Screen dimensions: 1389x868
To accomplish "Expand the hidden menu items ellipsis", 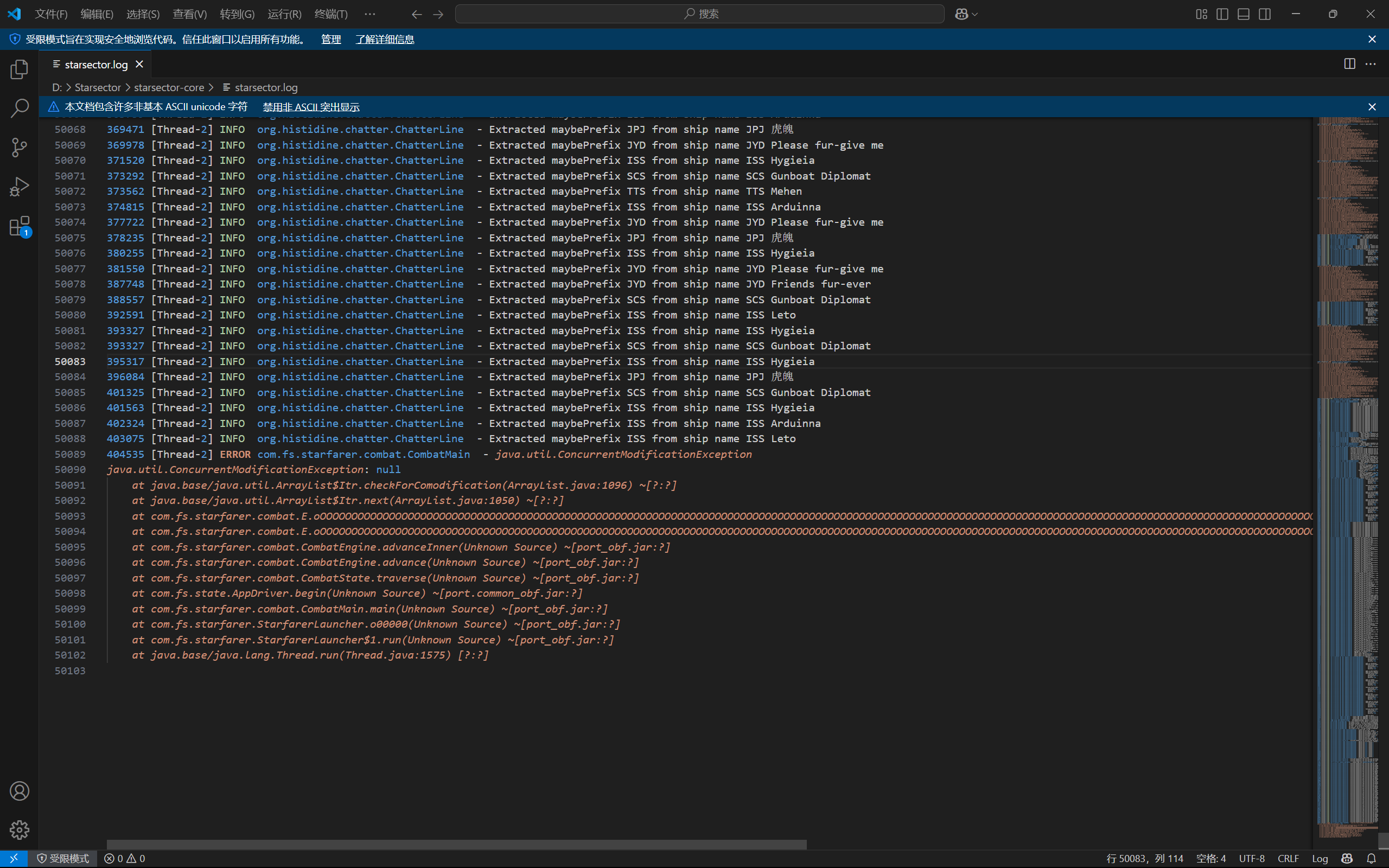I will coord(369,14).
